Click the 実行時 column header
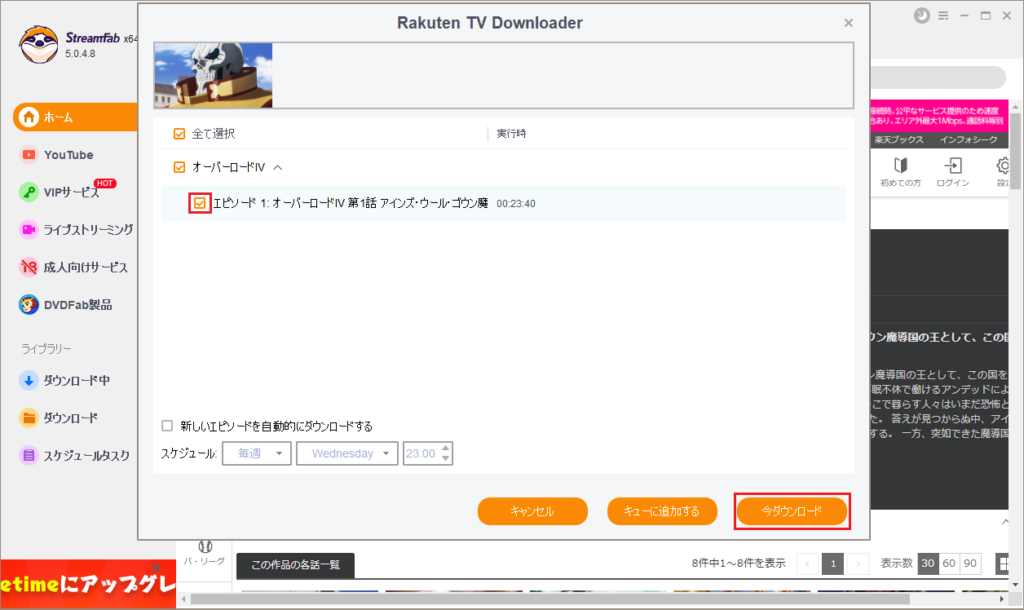Screen dimensions: 1024x610 511,134
